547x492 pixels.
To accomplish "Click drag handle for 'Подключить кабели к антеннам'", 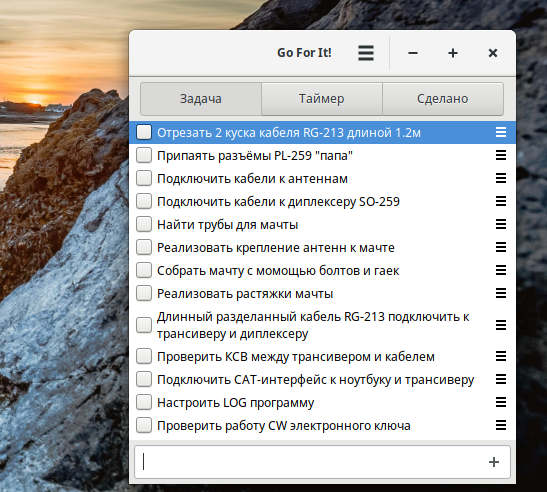I will [x=501, y=178].
